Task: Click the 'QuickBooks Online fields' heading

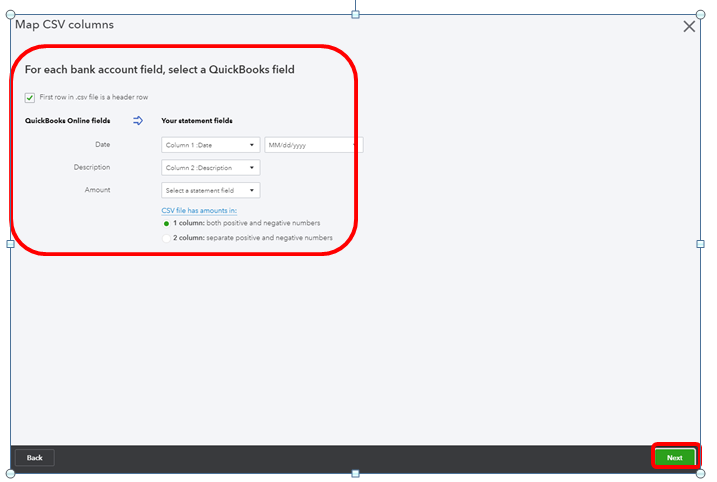Action: point(68,121)
